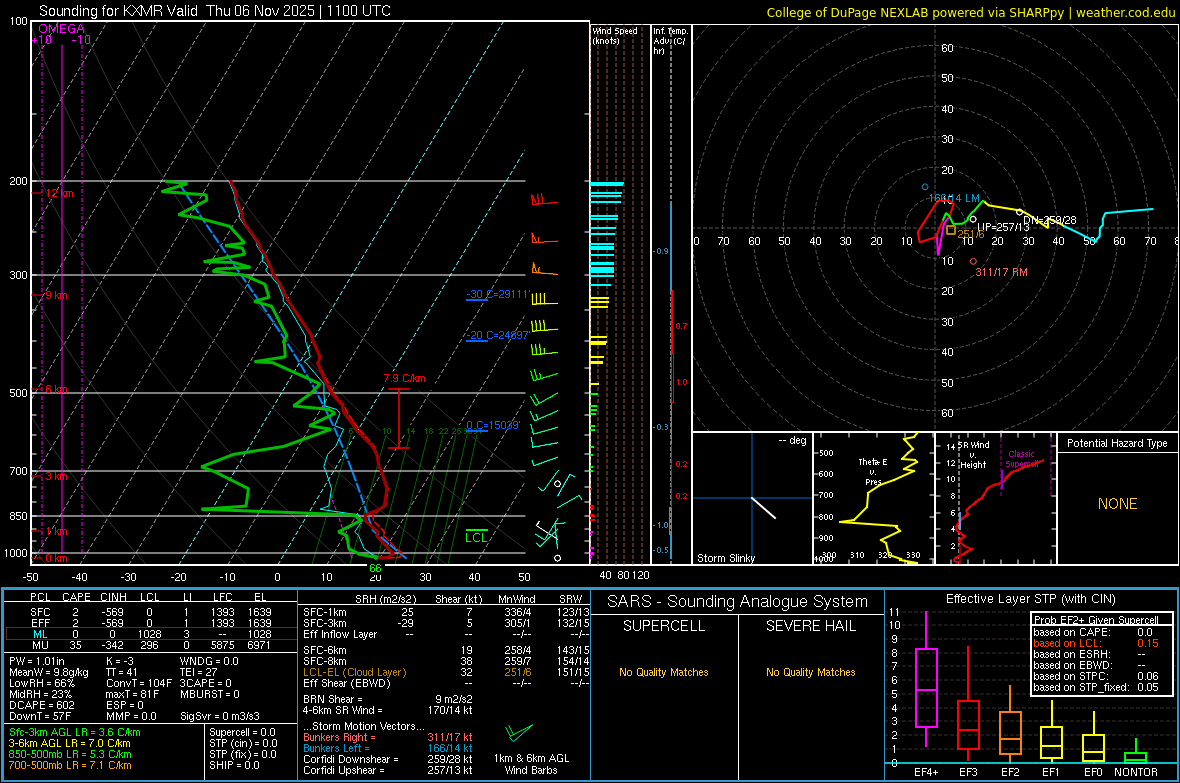Viewport: 1180px width, 783px height.
Task: Click the red '7.9 C/km' lapse rate label
Action: [x=404, y=379]
